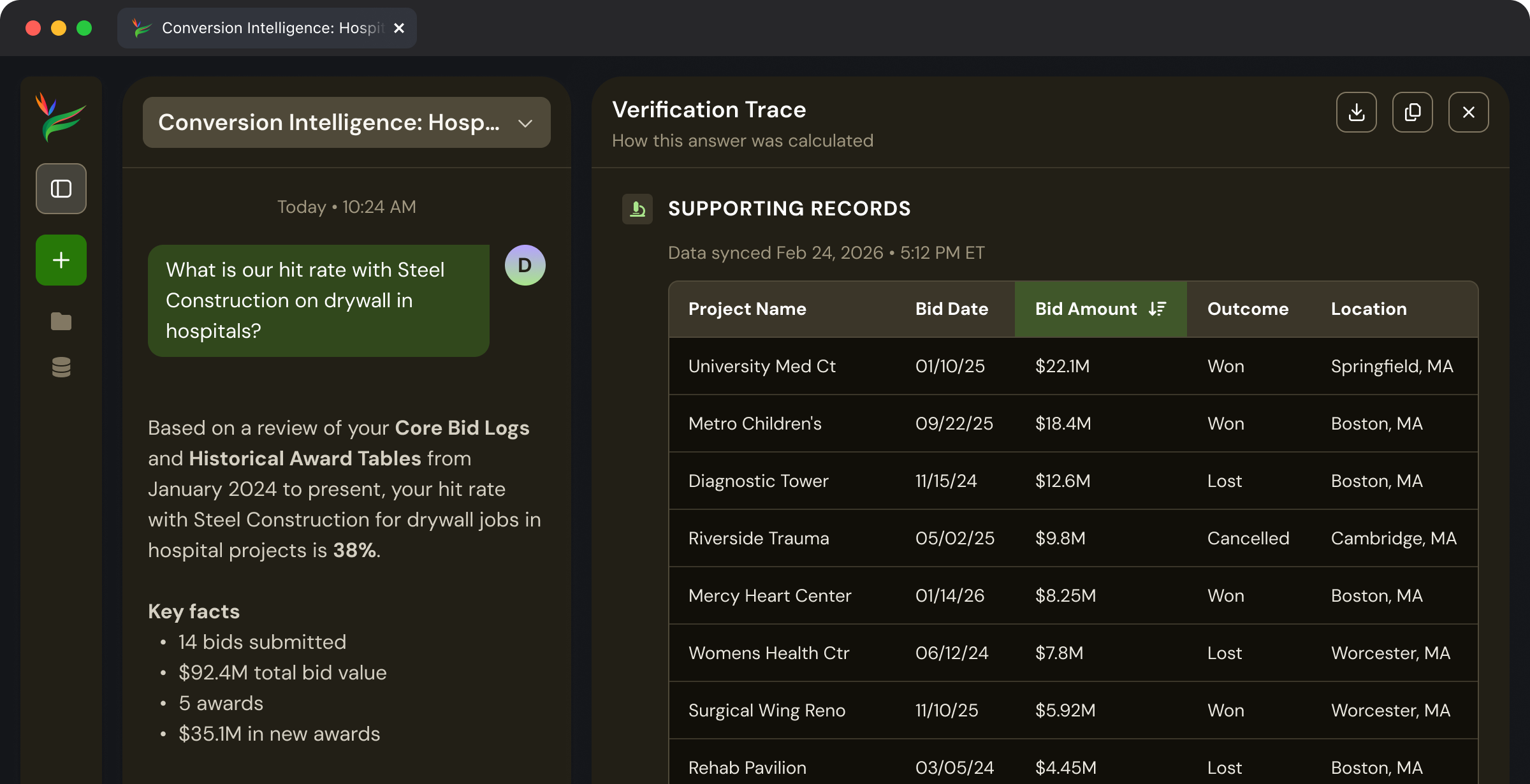Click the 14 bids submitted fact

(262, 642)
